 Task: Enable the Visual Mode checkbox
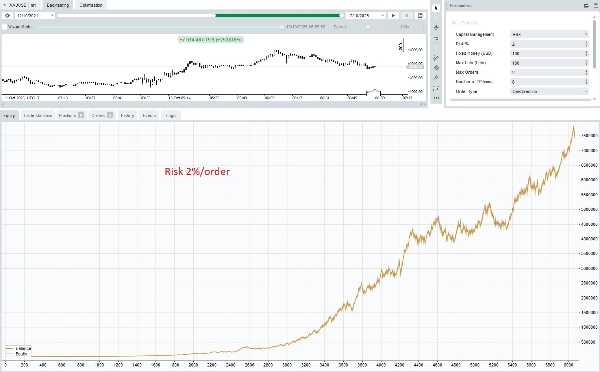pyautogui.click(x=5, y=27)
